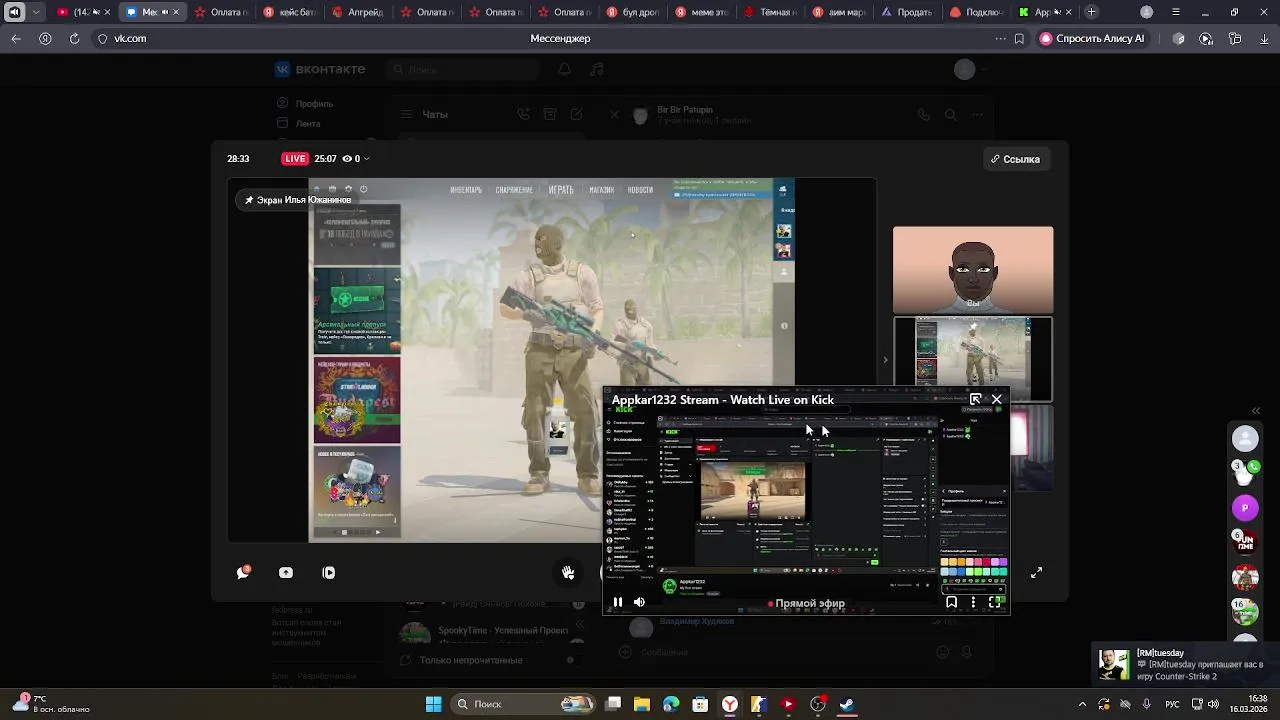1280x720 pixels.
Task: Open ВКонтакте logo home link
Action: [x=320, y=69]
